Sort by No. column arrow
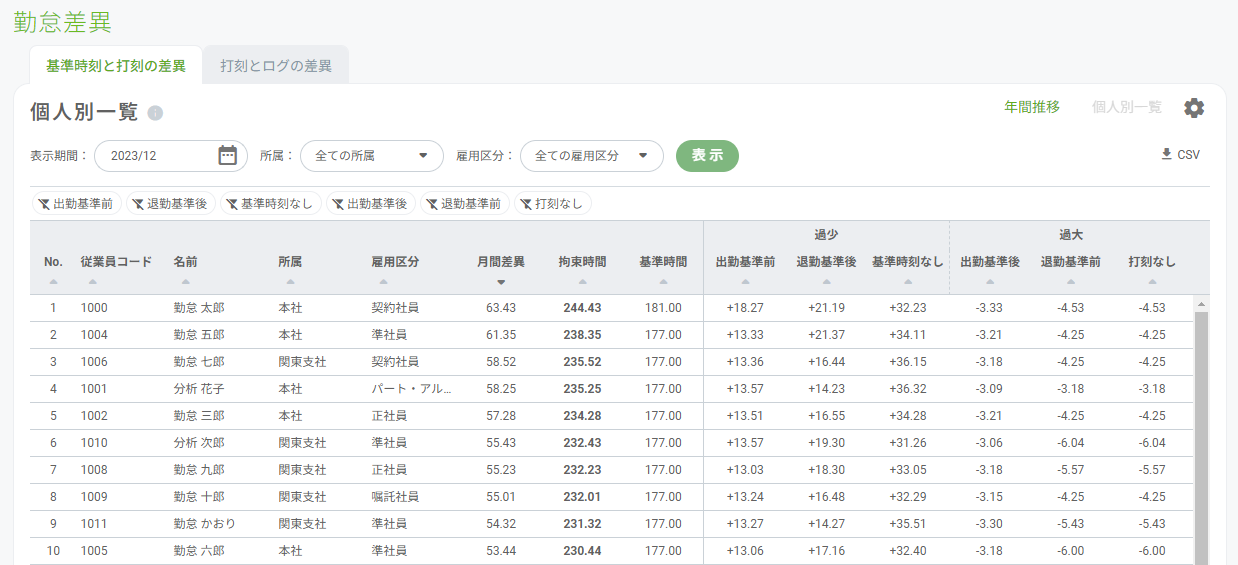The image size is (1238, 565). point(53,282)
